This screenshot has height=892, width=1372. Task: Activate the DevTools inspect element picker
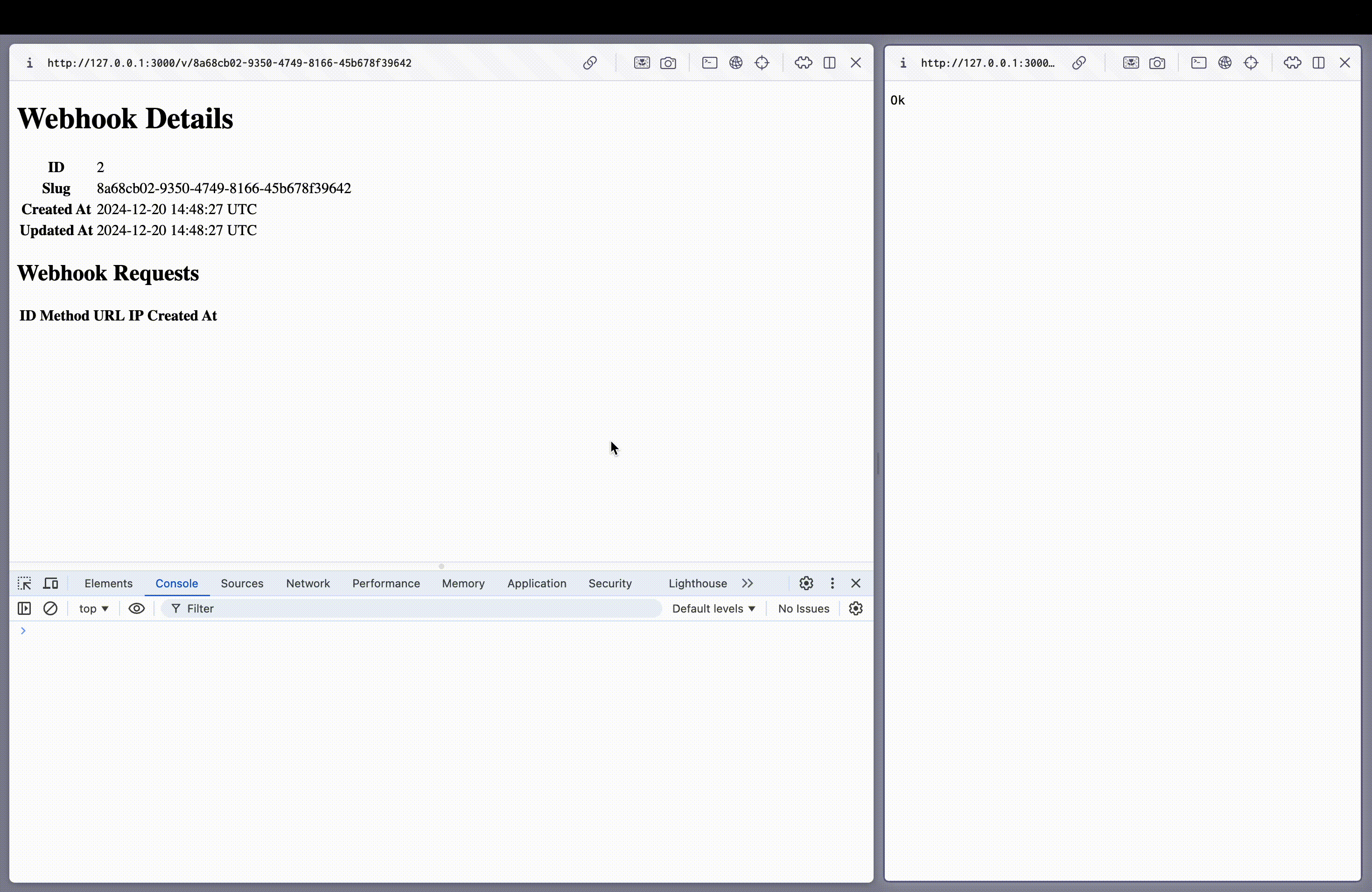coord(24,583)
